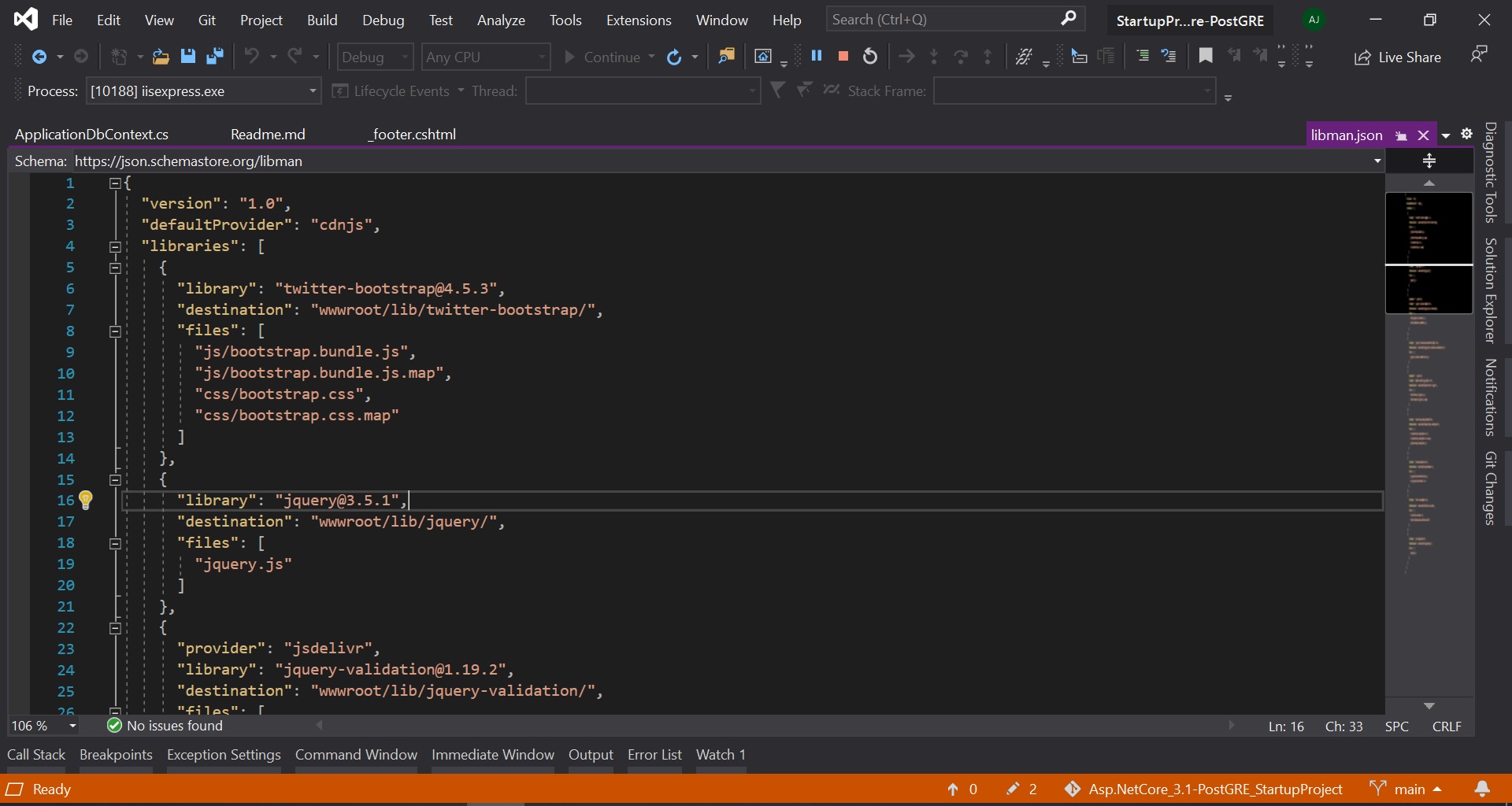Open the main branch selector

pyautogui.click(x=1406, y=789)
